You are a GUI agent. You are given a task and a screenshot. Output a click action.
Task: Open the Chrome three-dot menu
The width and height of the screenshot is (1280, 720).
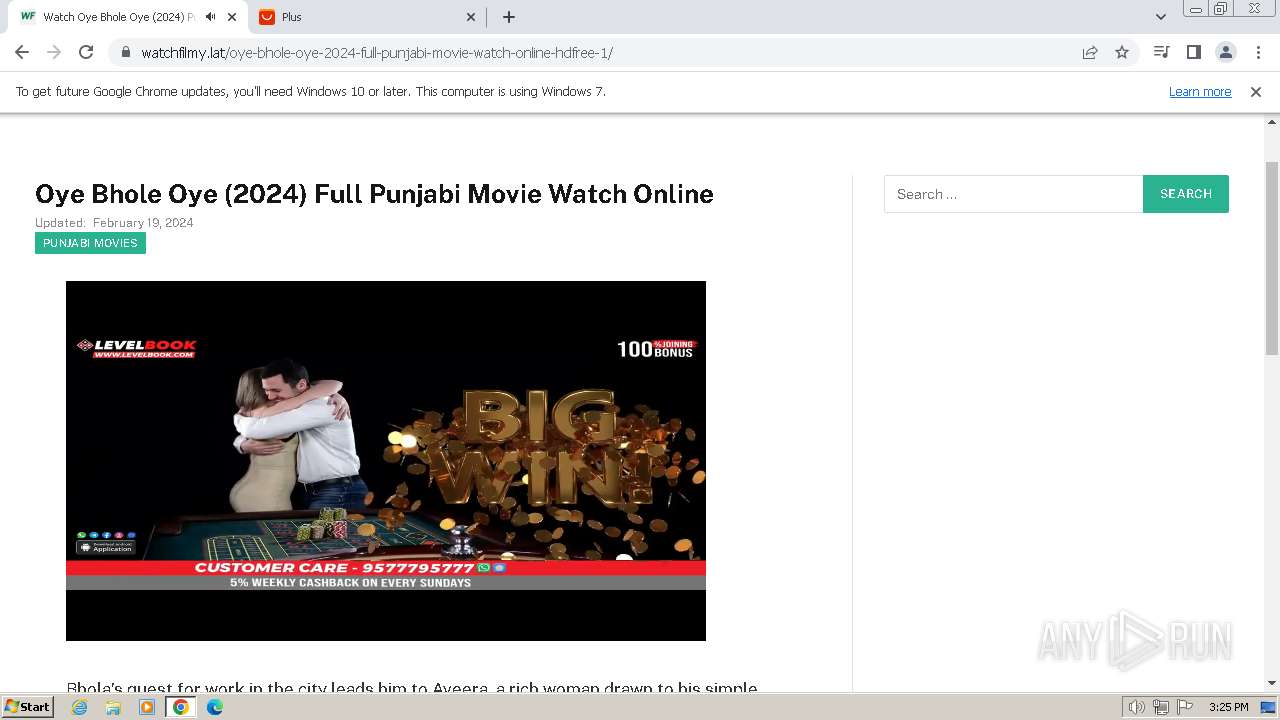click(1258, 52)
